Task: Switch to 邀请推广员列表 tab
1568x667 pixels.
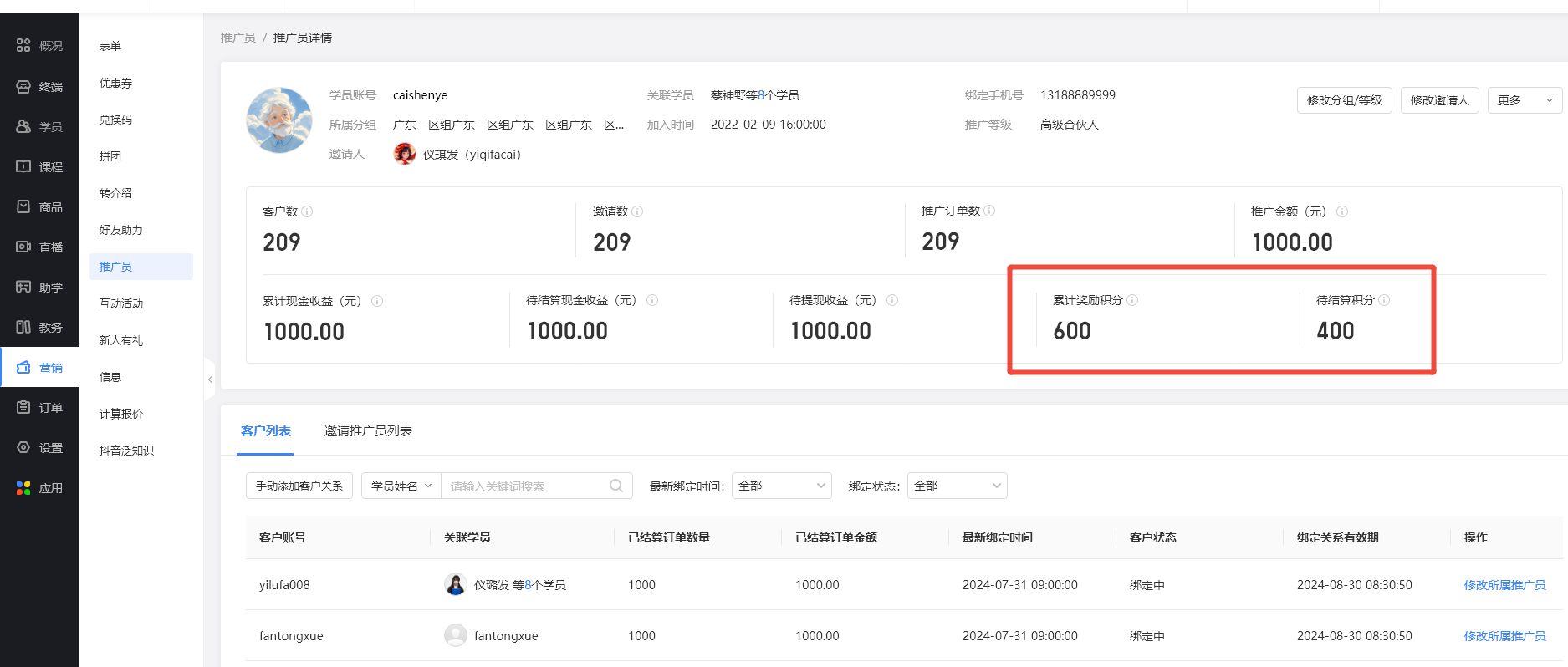Action: click(368, 431)
